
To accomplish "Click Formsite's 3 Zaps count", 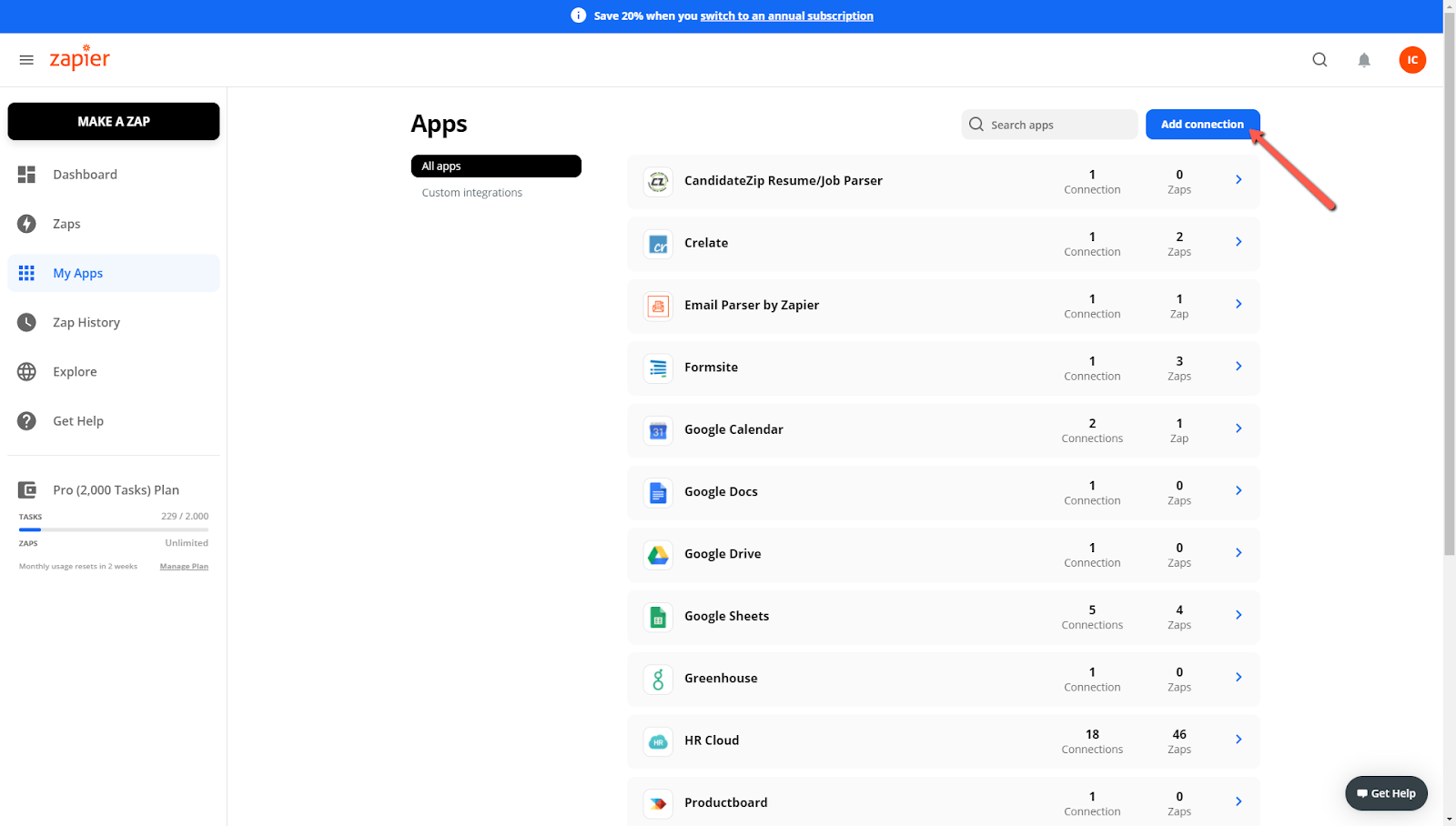I will point(1179,368).
